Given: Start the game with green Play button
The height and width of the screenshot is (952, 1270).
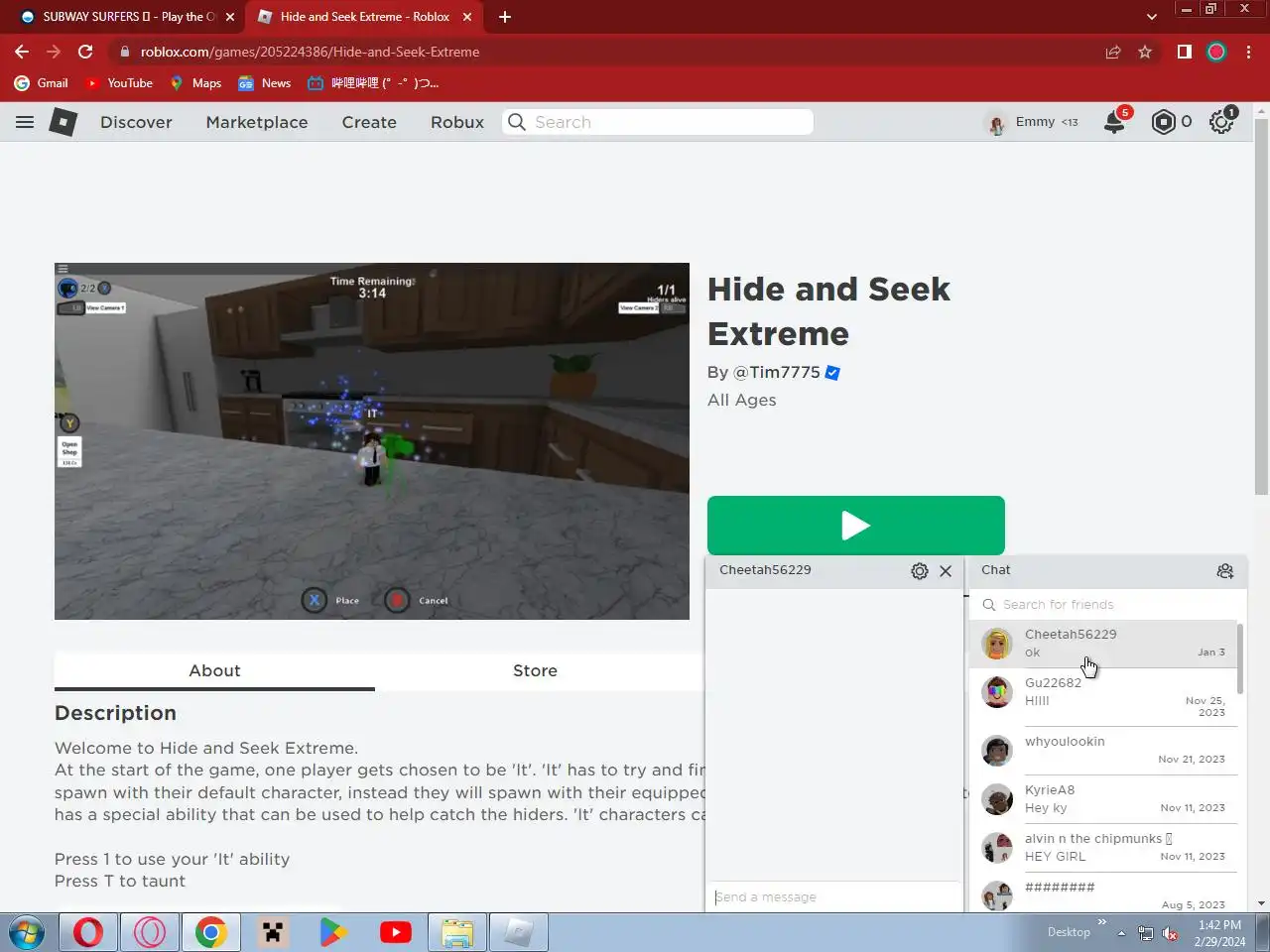Looking at the screenshot, I should click(856, 526).
